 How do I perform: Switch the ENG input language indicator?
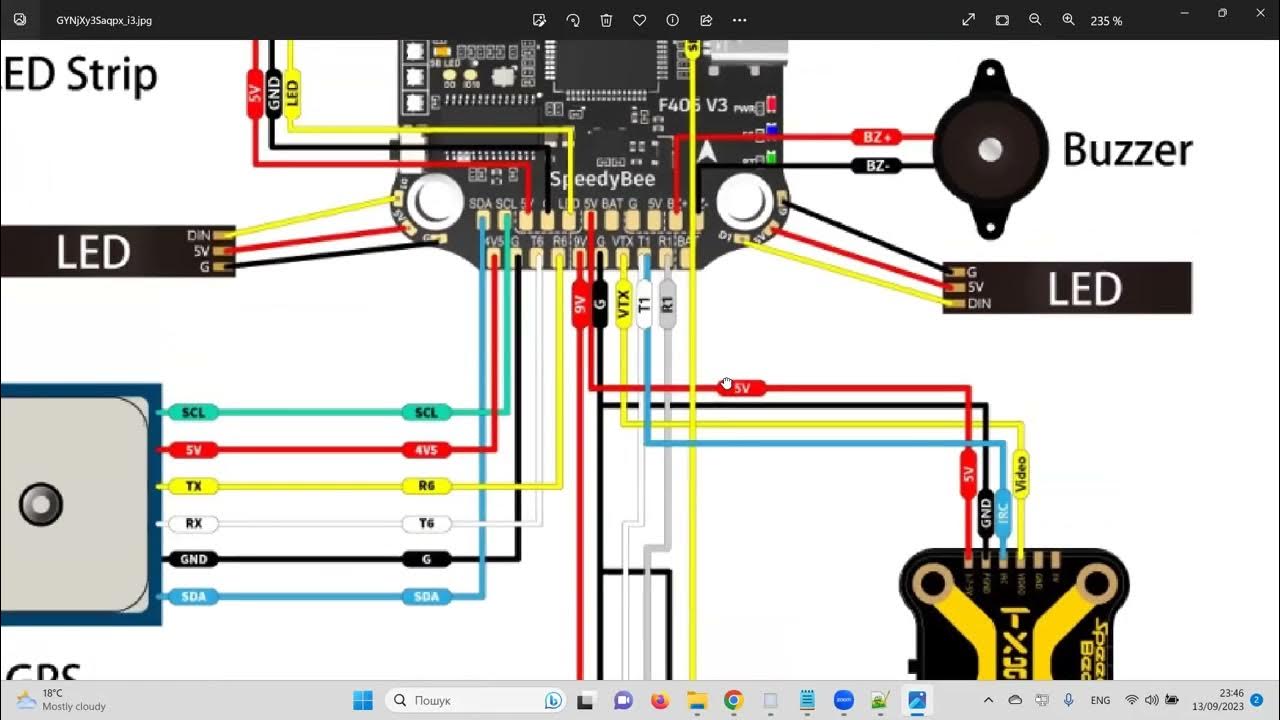[x=1100, y=700]
